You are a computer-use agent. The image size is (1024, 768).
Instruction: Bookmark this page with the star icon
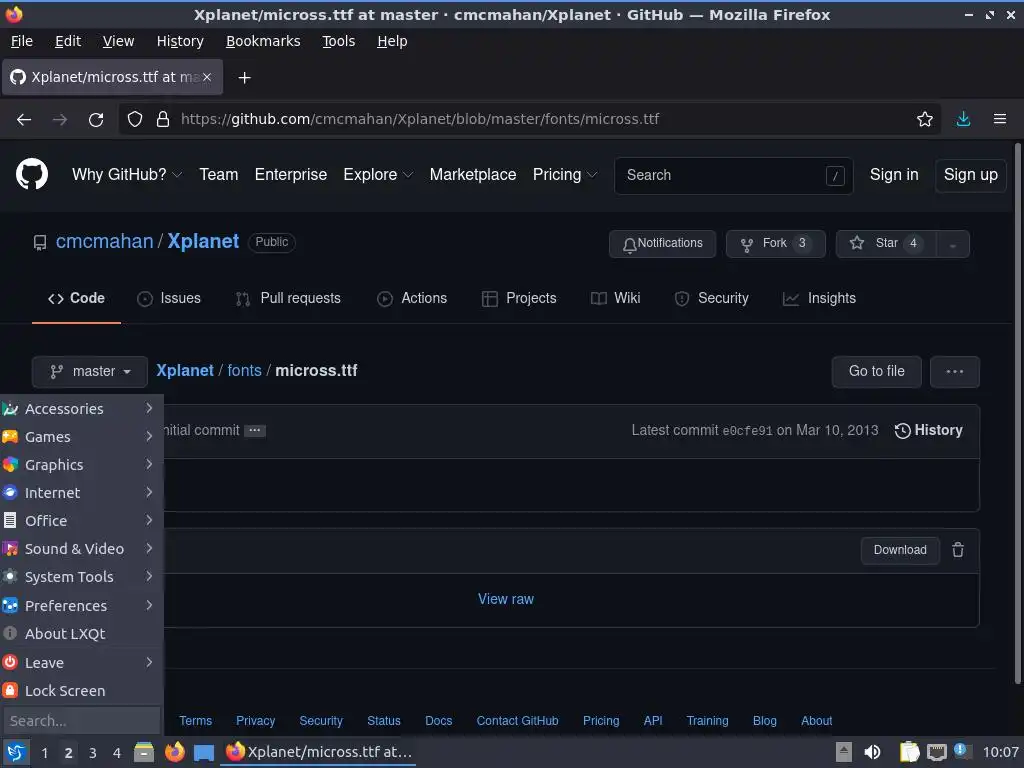tap(925, 120)
